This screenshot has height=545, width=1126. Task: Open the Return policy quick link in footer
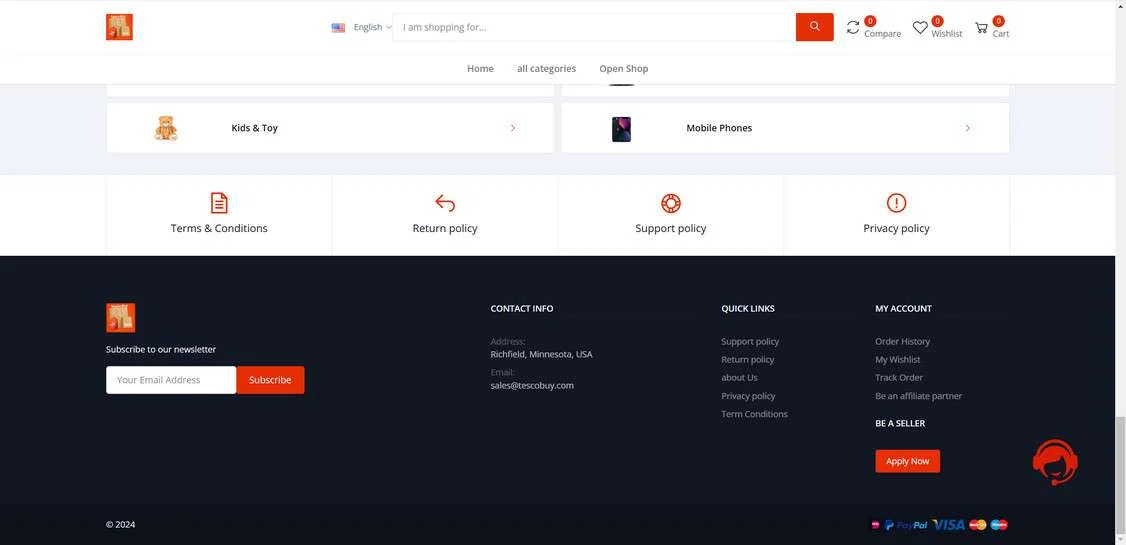click(x=748, y=360)
